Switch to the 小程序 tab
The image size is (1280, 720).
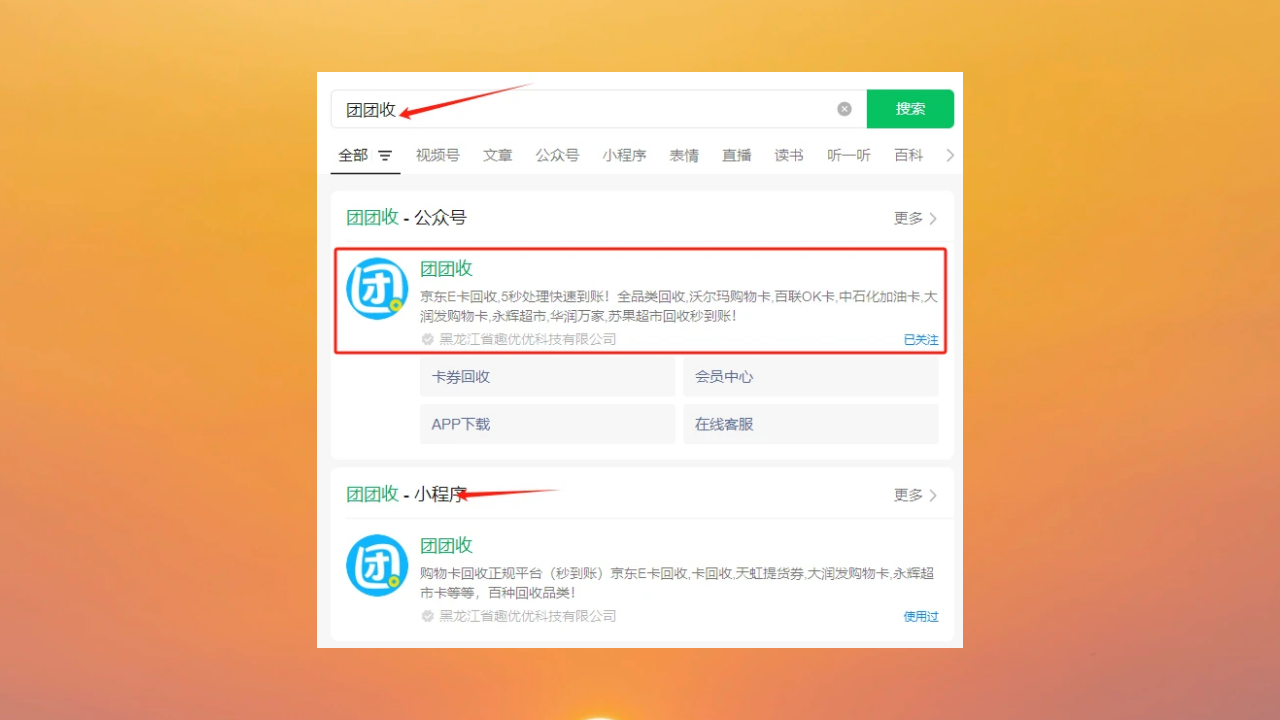pyautogui.click(x=624, y=155)
